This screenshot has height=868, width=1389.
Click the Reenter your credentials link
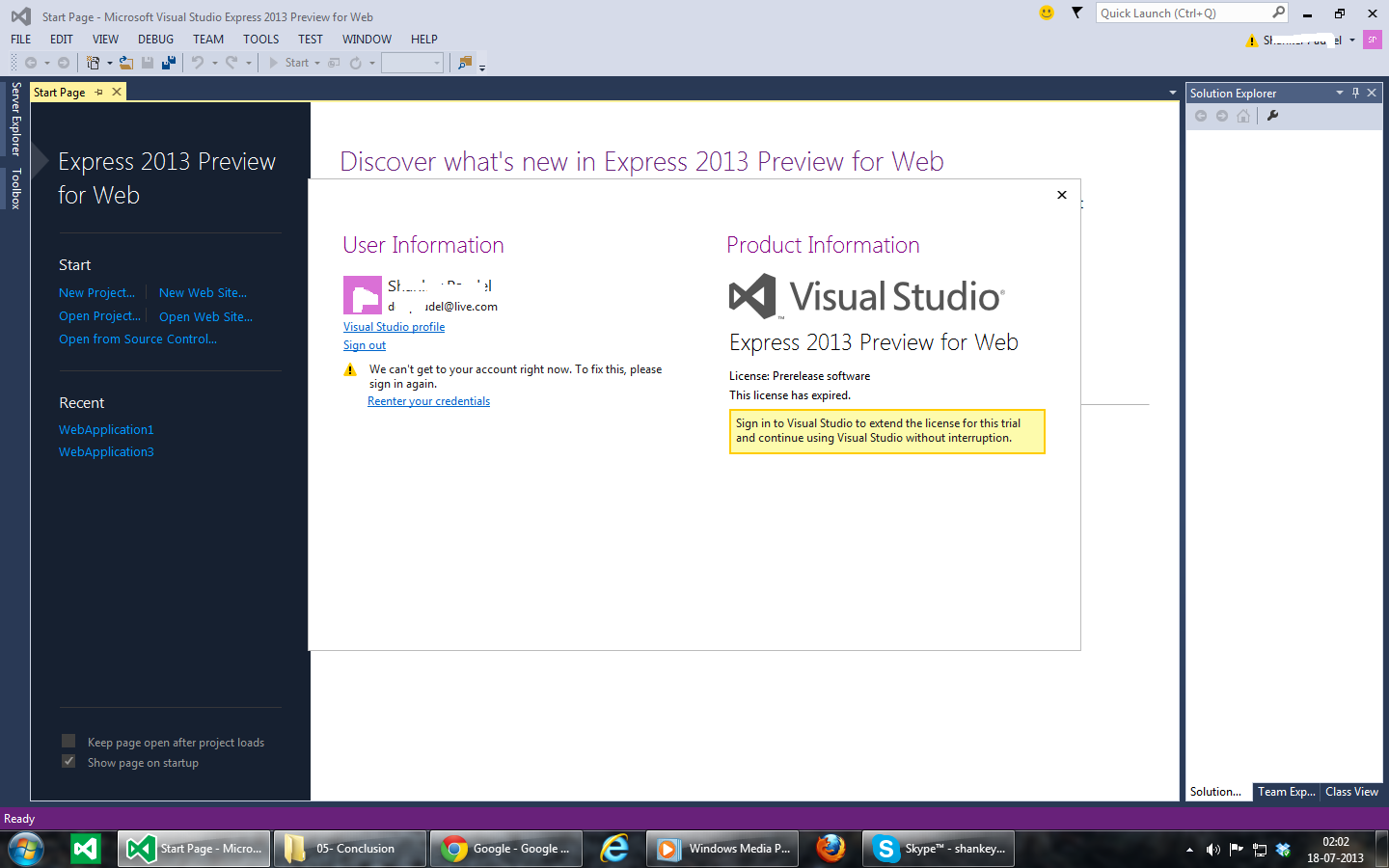click(428, 401)
